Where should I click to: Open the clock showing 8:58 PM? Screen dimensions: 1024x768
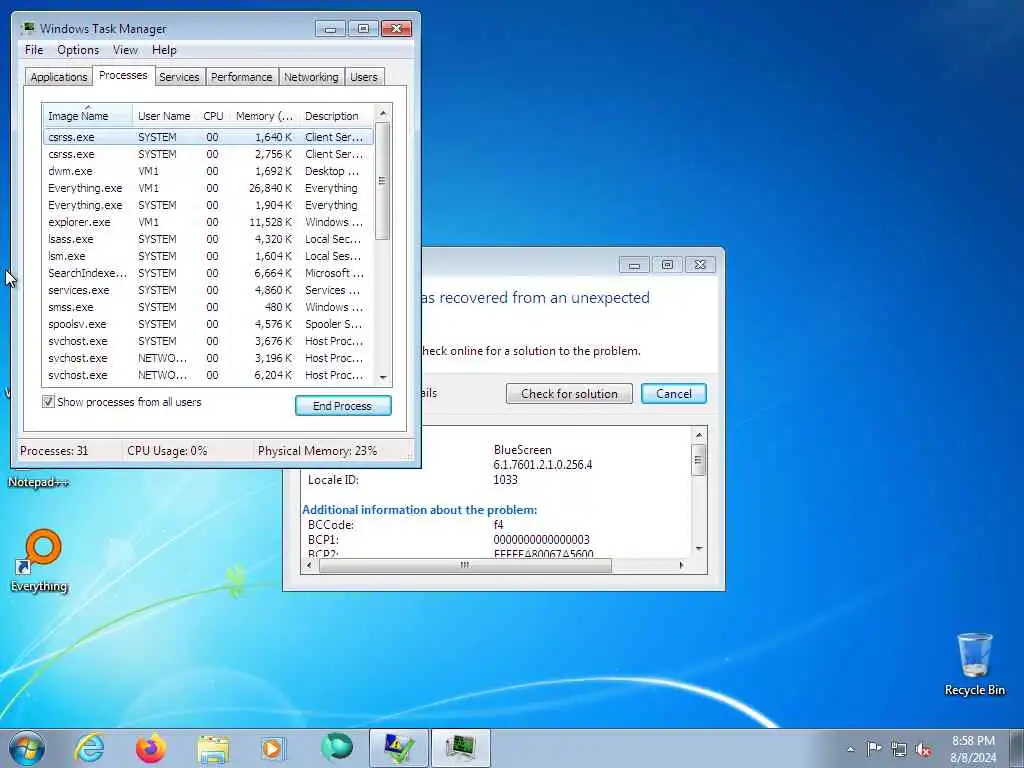click(973, 748)
